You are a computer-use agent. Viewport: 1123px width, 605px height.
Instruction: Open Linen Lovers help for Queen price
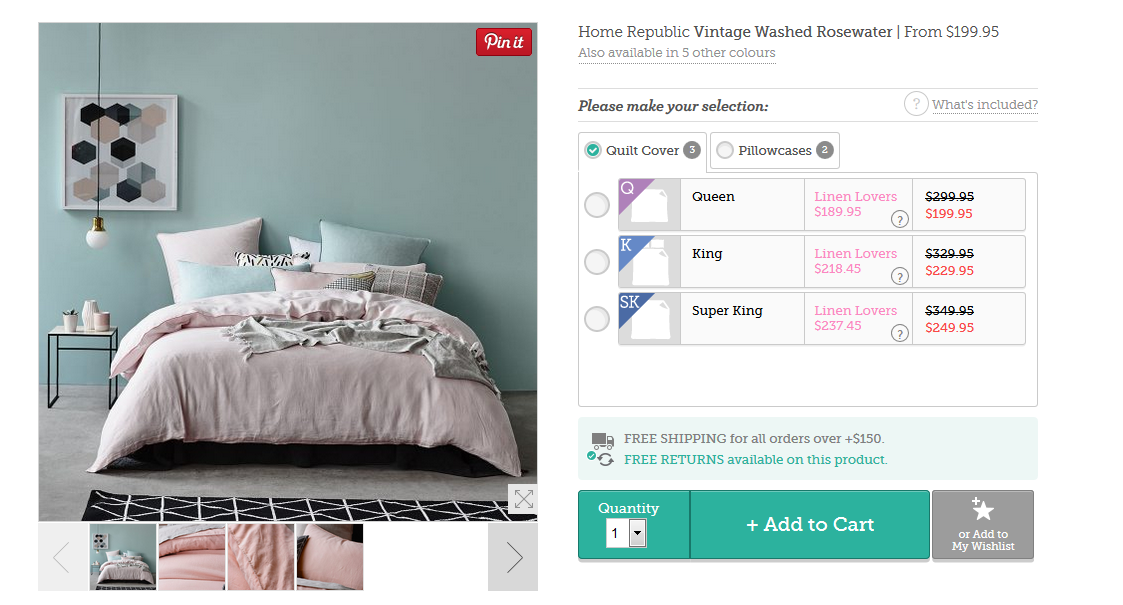tap(900, 219)
